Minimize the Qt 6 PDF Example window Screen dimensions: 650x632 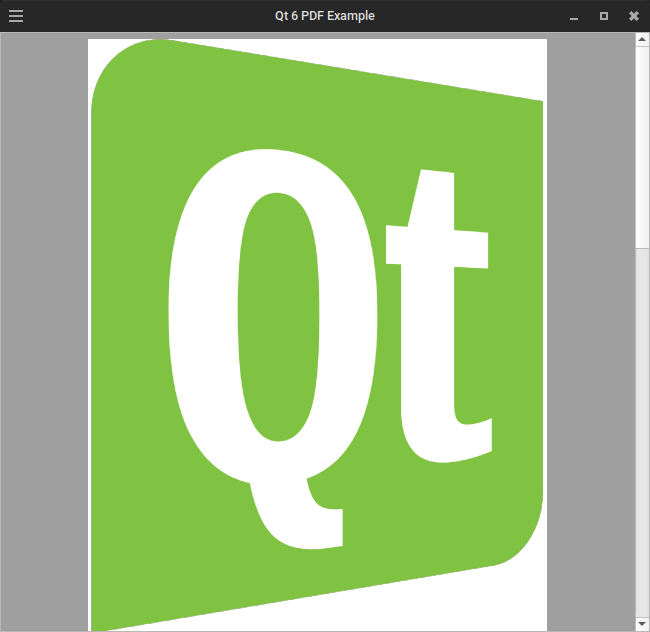tap(574, 17)
